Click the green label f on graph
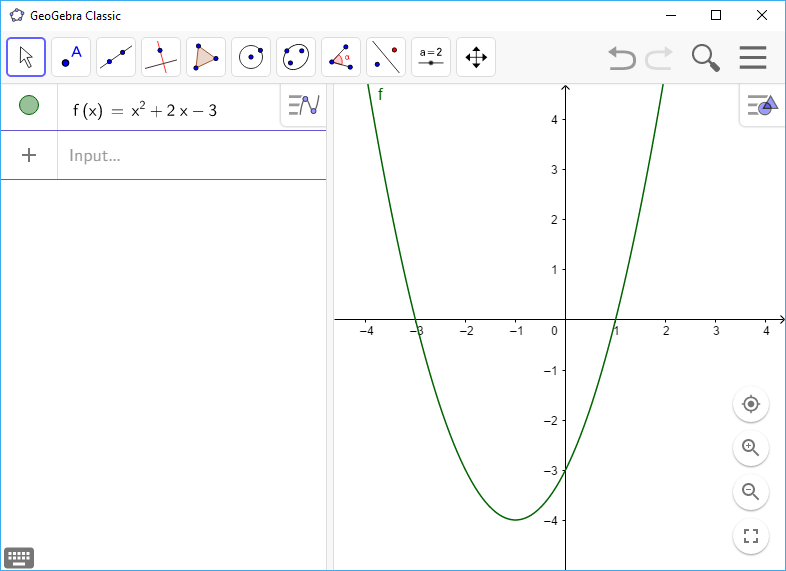The width and height of the screenshot is (786, 571). [x=380, y=94]
